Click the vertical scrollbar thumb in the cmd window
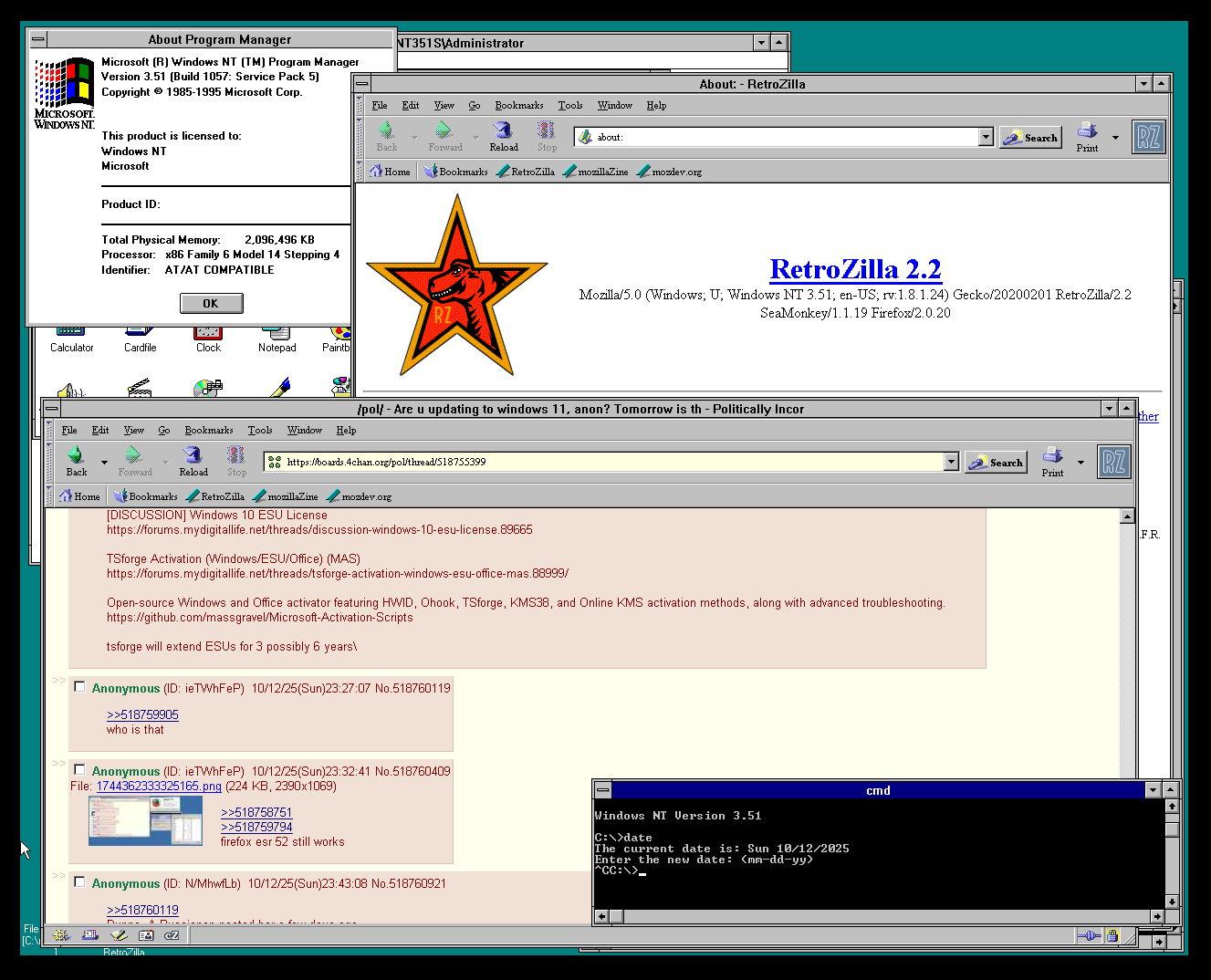Viewport: 1211px width, 980px height. tap(1172, 829)
